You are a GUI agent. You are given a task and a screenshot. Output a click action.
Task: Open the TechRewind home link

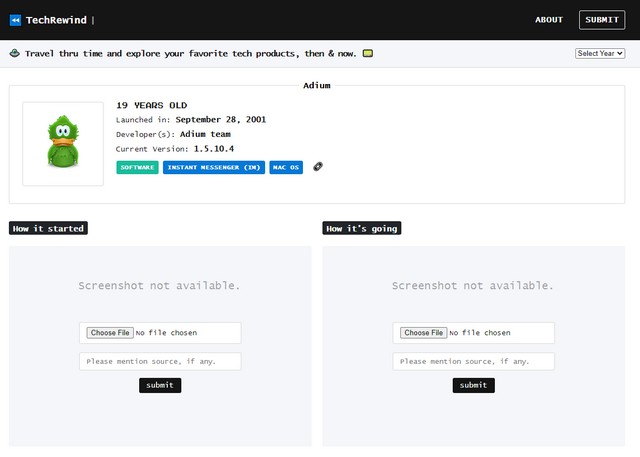click(x=56, y=20)
